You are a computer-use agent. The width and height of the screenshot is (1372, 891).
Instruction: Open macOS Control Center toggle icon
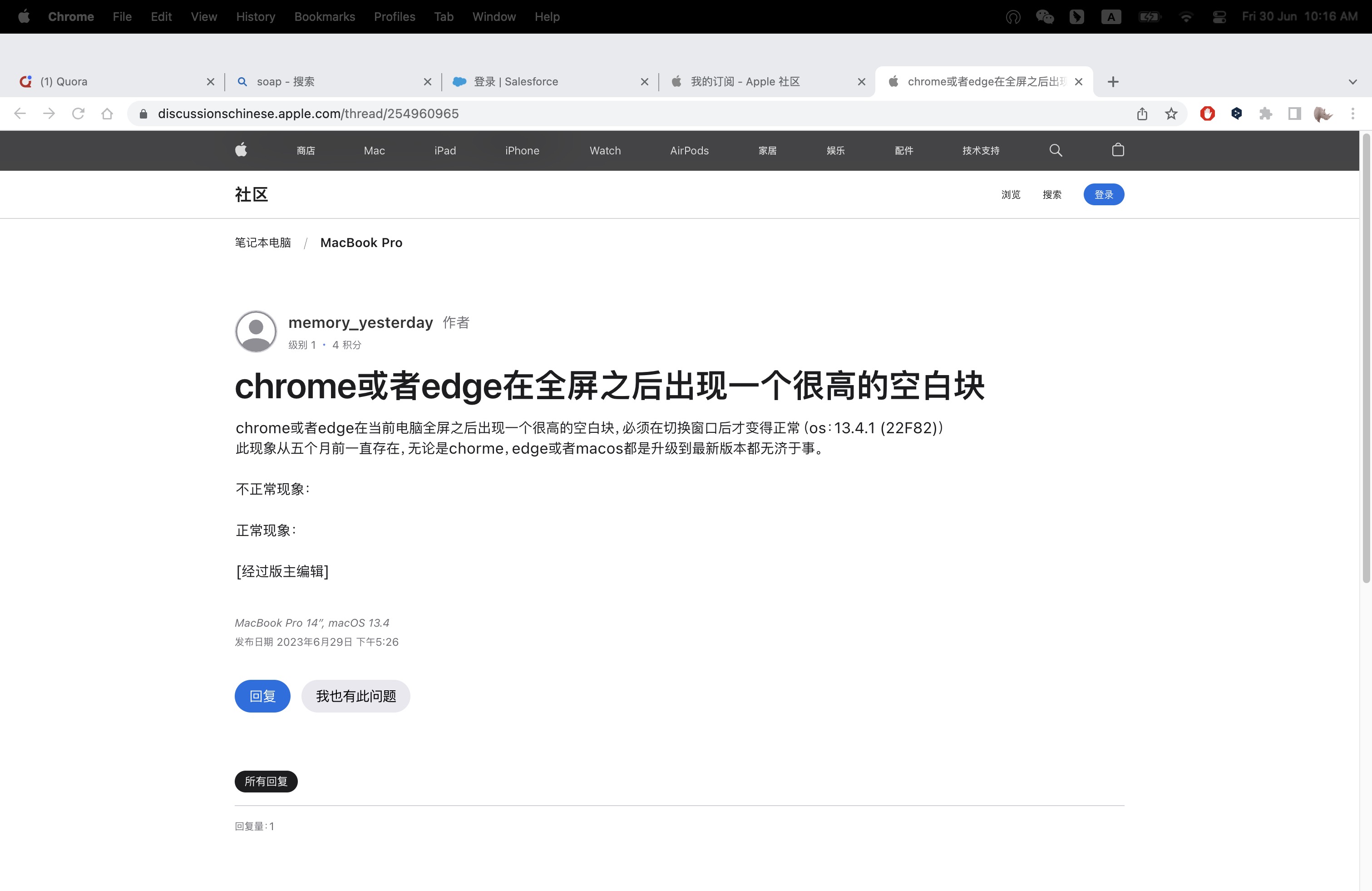[x=1219, y=17]
